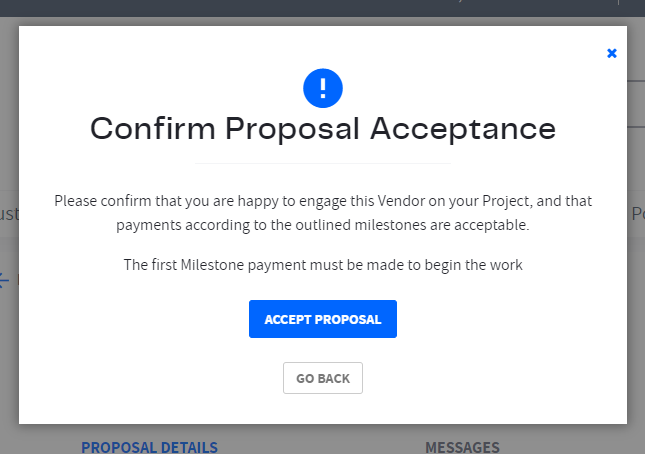The image size is (645, 454).
Task: Cancel via the Go Back button
Action: [323, 378]
